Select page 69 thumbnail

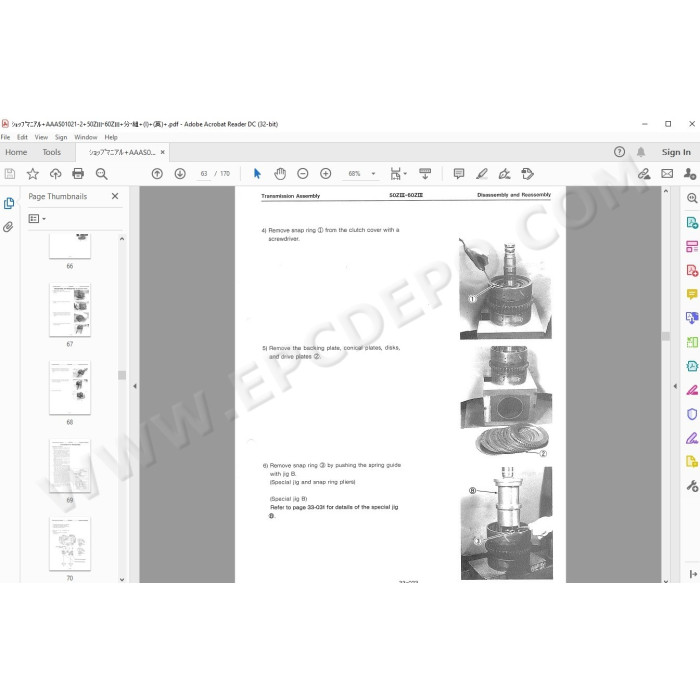click(70, 466)
